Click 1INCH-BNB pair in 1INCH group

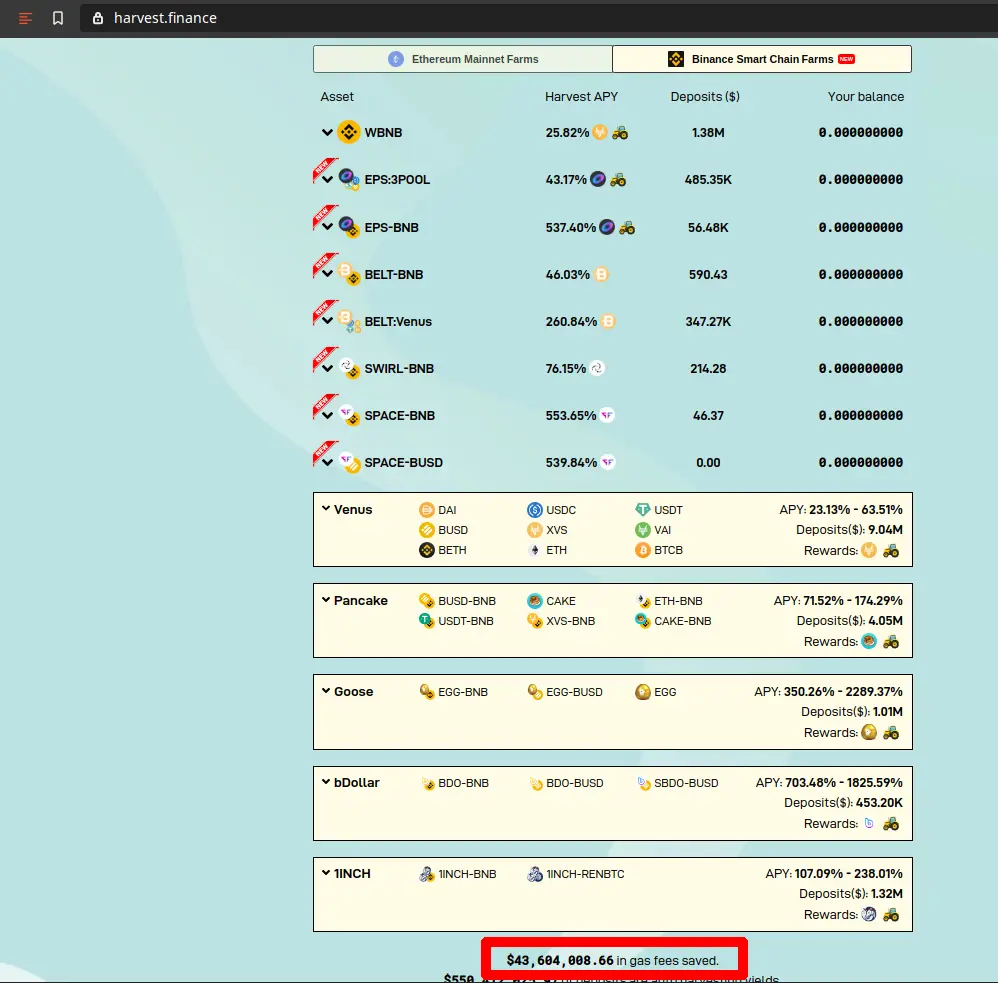tap(458, 874)
